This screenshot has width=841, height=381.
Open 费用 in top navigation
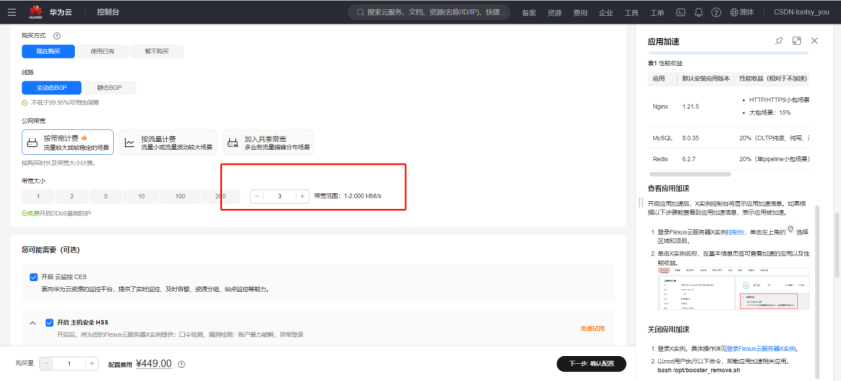pyautogui.click(x=580, y=13)
